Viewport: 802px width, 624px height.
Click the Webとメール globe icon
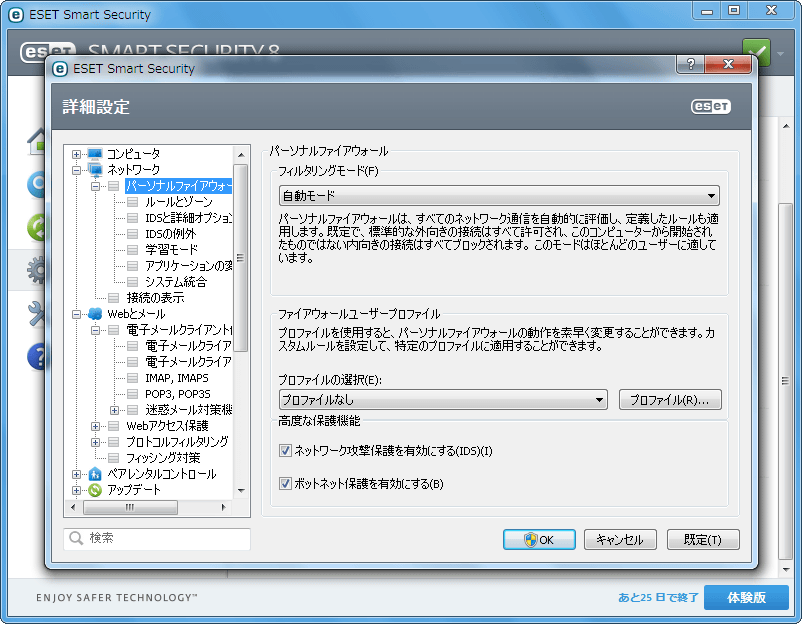[95, 314]
